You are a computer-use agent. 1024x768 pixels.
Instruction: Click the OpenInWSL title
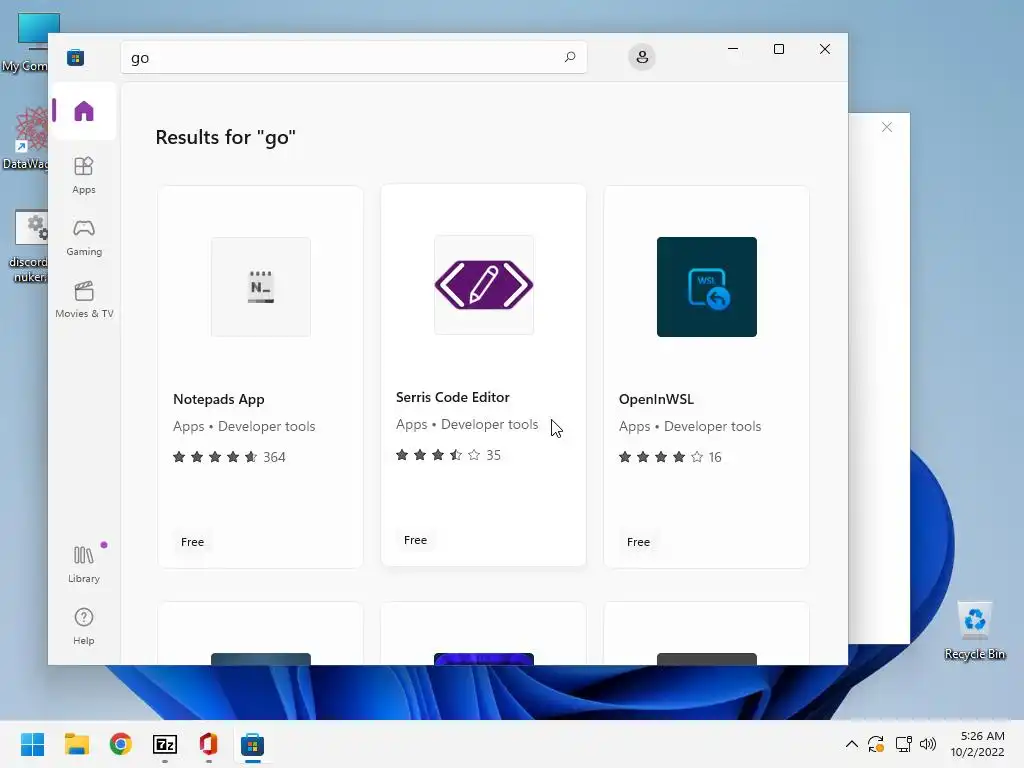coord(656,399)
